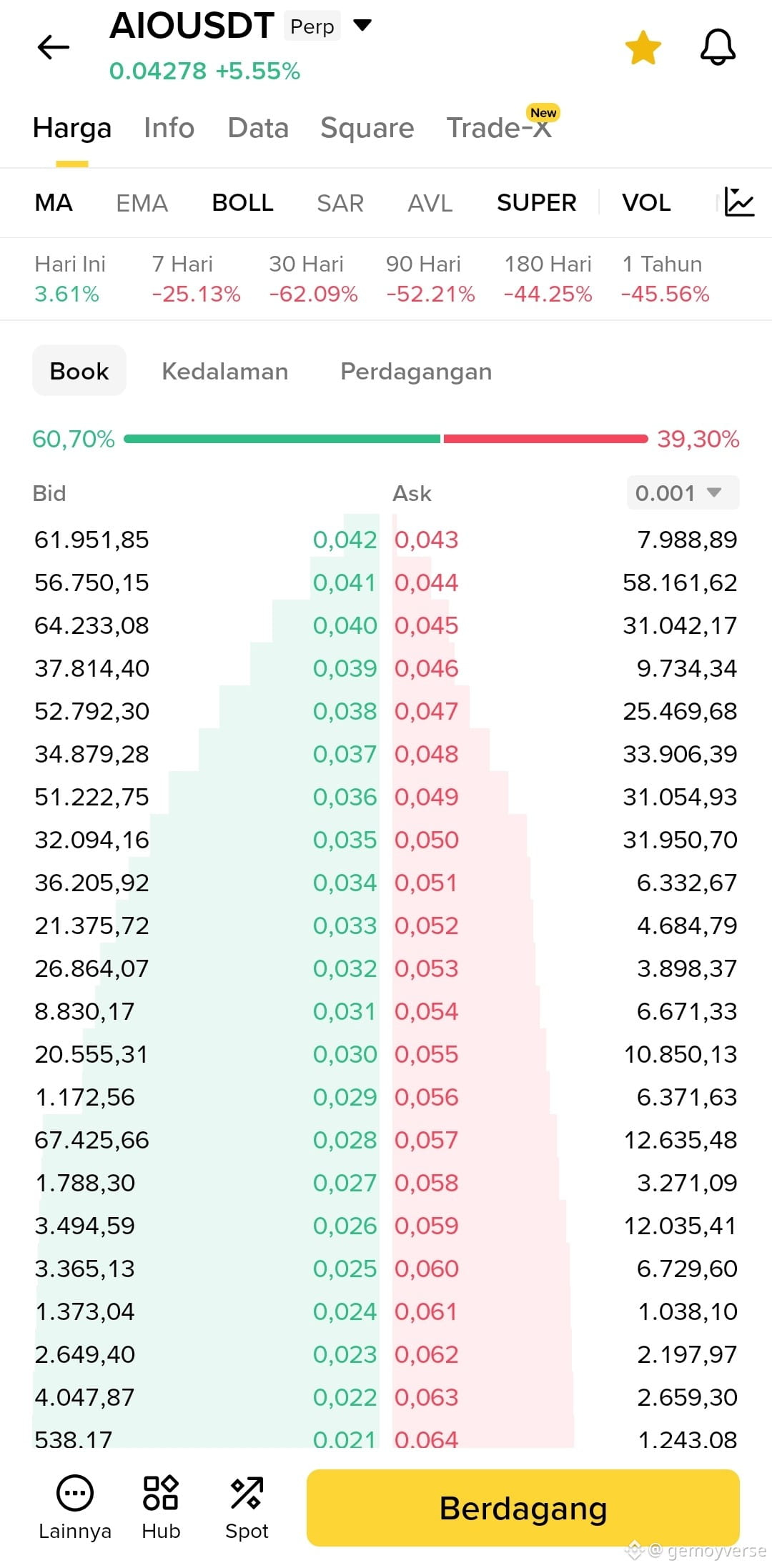The height and width of the screenshot is (1568, 772).
Task: Enable the EMA indicator
Action: click(x=142, y=203)
